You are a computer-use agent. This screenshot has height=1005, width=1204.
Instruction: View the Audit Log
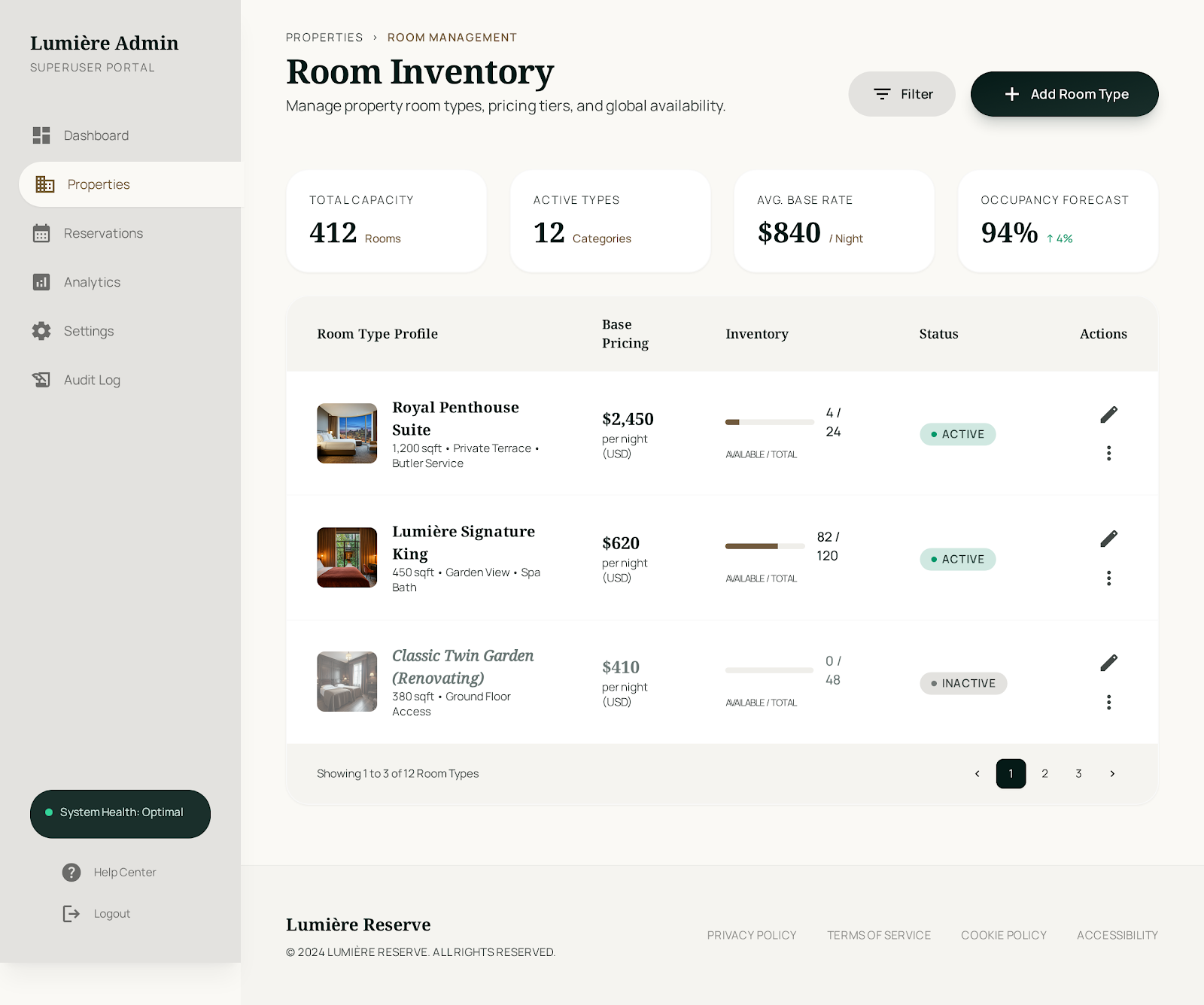click(x=91, y=380)
